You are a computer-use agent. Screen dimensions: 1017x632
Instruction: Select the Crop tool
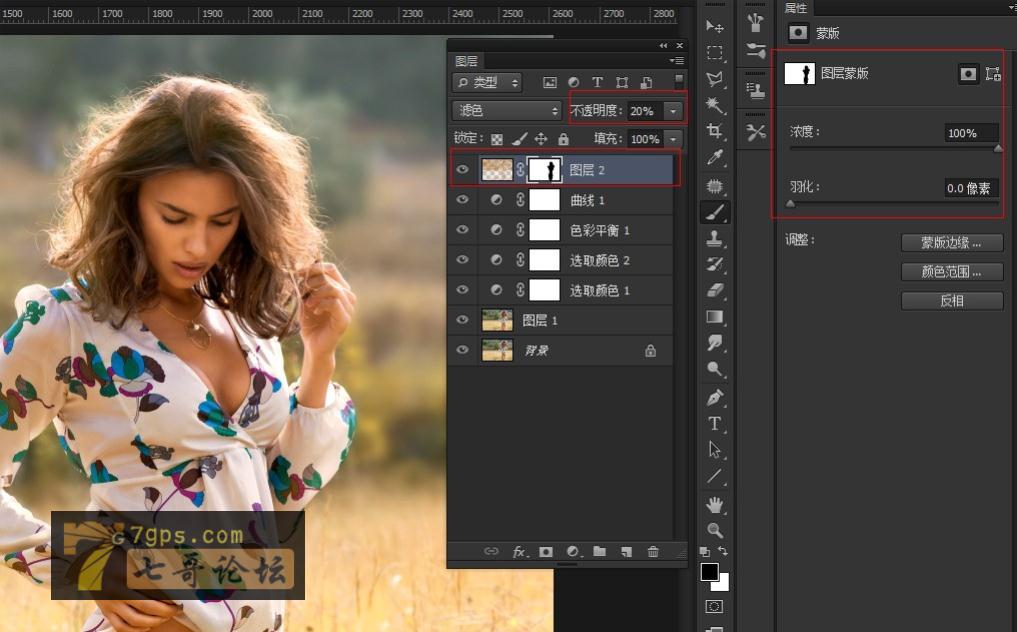pos(715,130)
